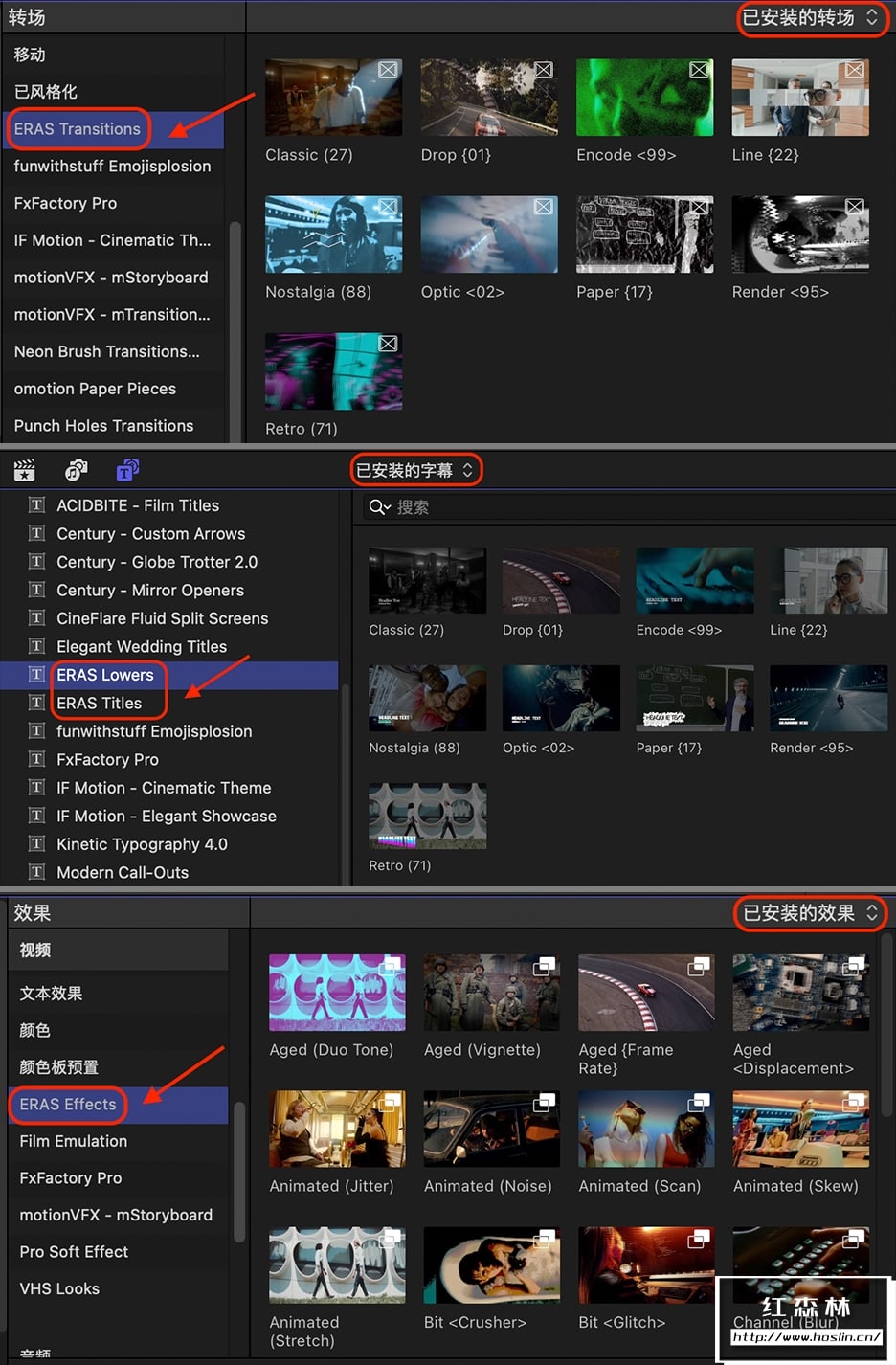Select the 已风格化 transitions category

tap(113, 92)
